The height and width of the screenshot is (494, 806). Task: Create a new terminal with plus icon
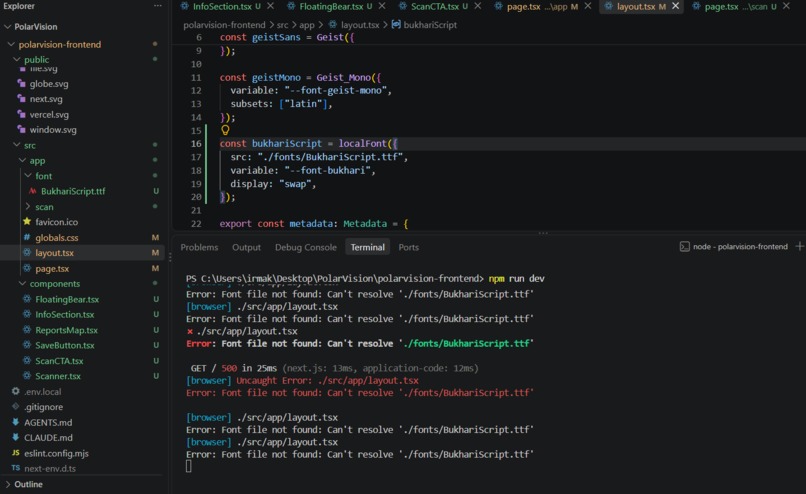pos(799,247)
